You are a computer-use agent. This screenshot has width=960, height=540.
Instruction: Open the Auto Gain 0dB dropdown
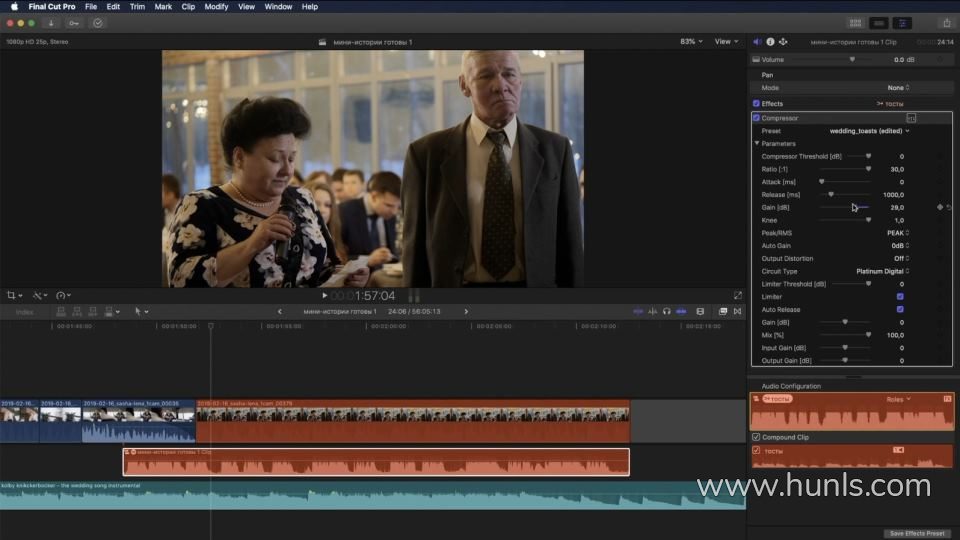click(900, 246)
